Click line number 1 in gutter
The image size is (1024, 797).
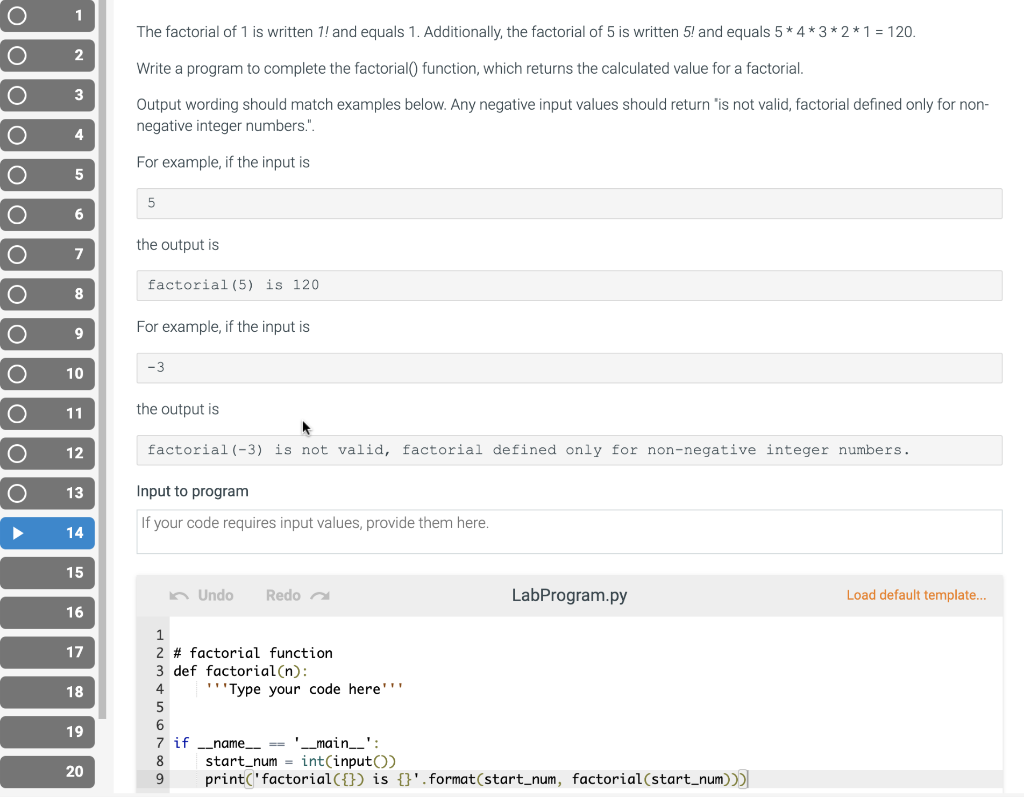[159, 636]
